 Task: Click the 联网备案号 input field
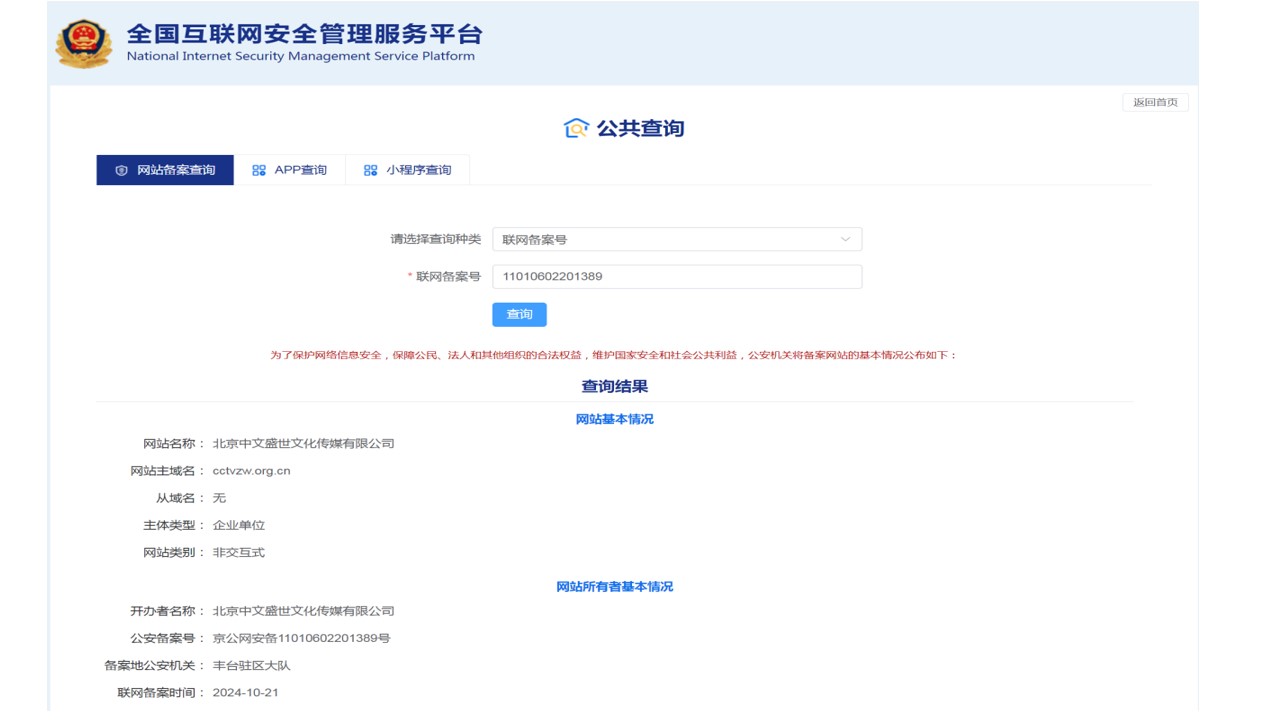(676, 277)
